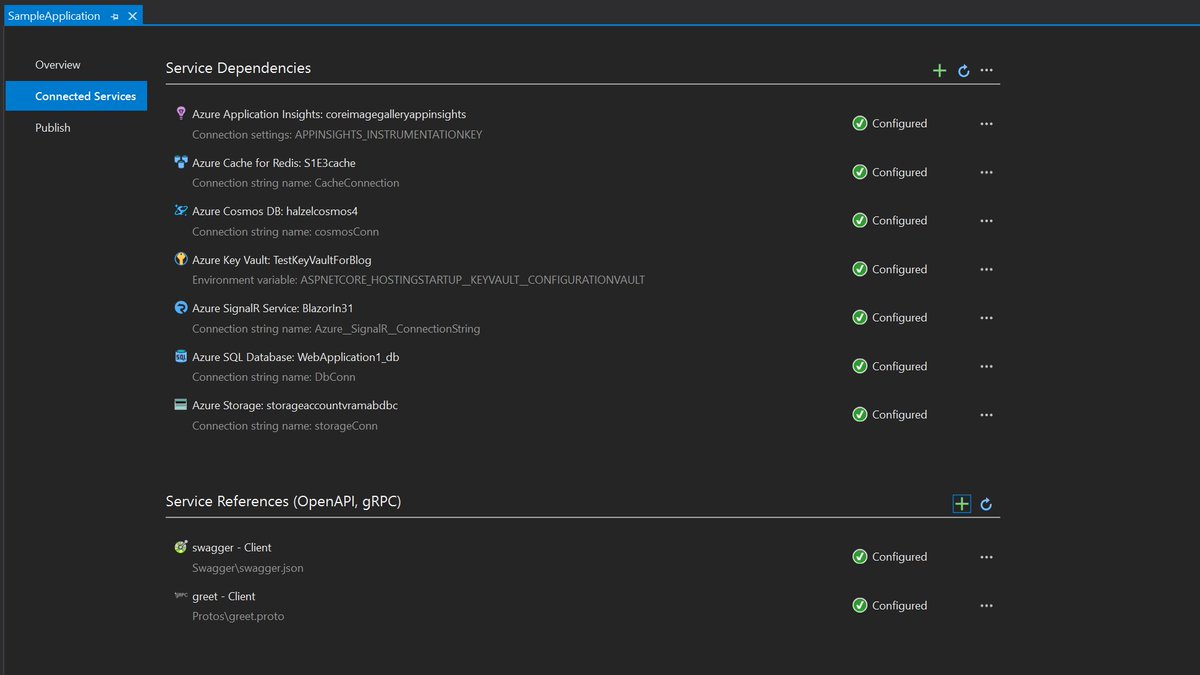Open options menu for Azure SignalR Service

987,317
